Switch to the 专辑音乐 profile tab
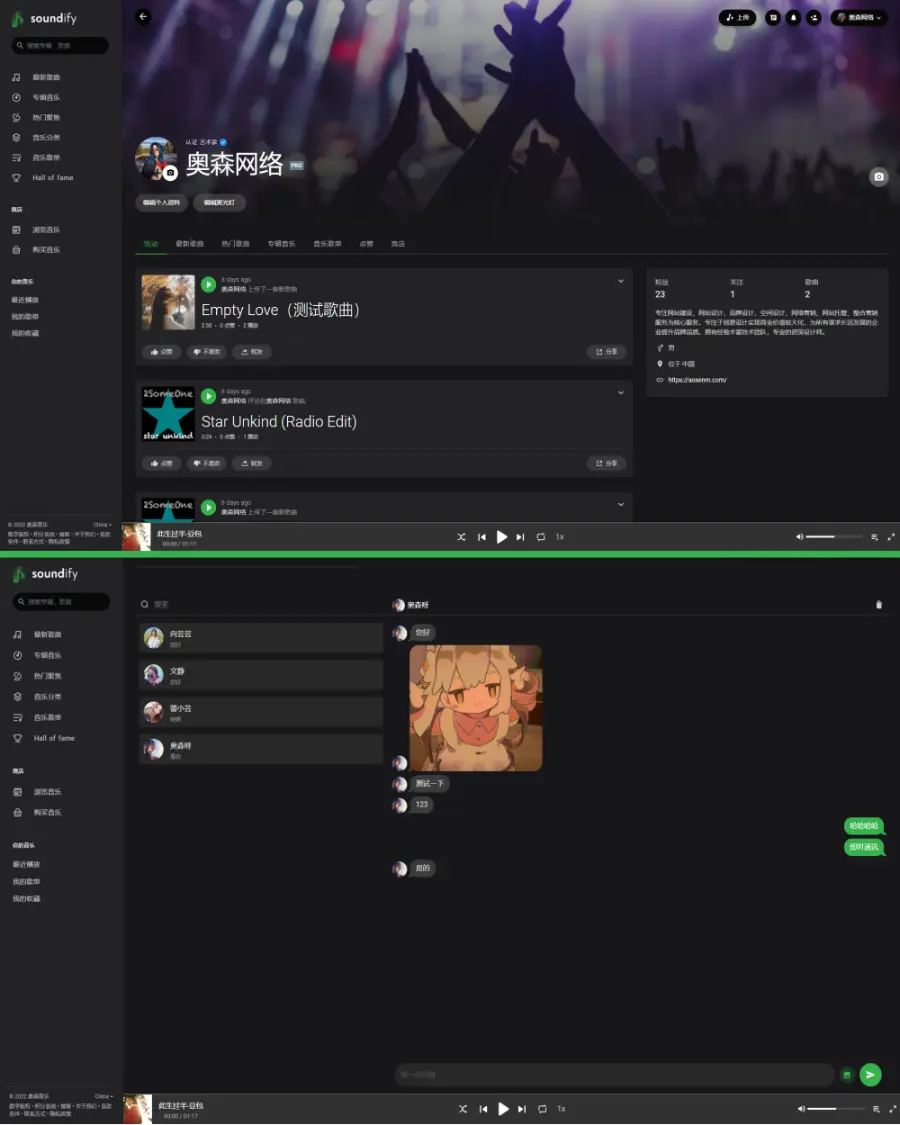 pos(281,244)
